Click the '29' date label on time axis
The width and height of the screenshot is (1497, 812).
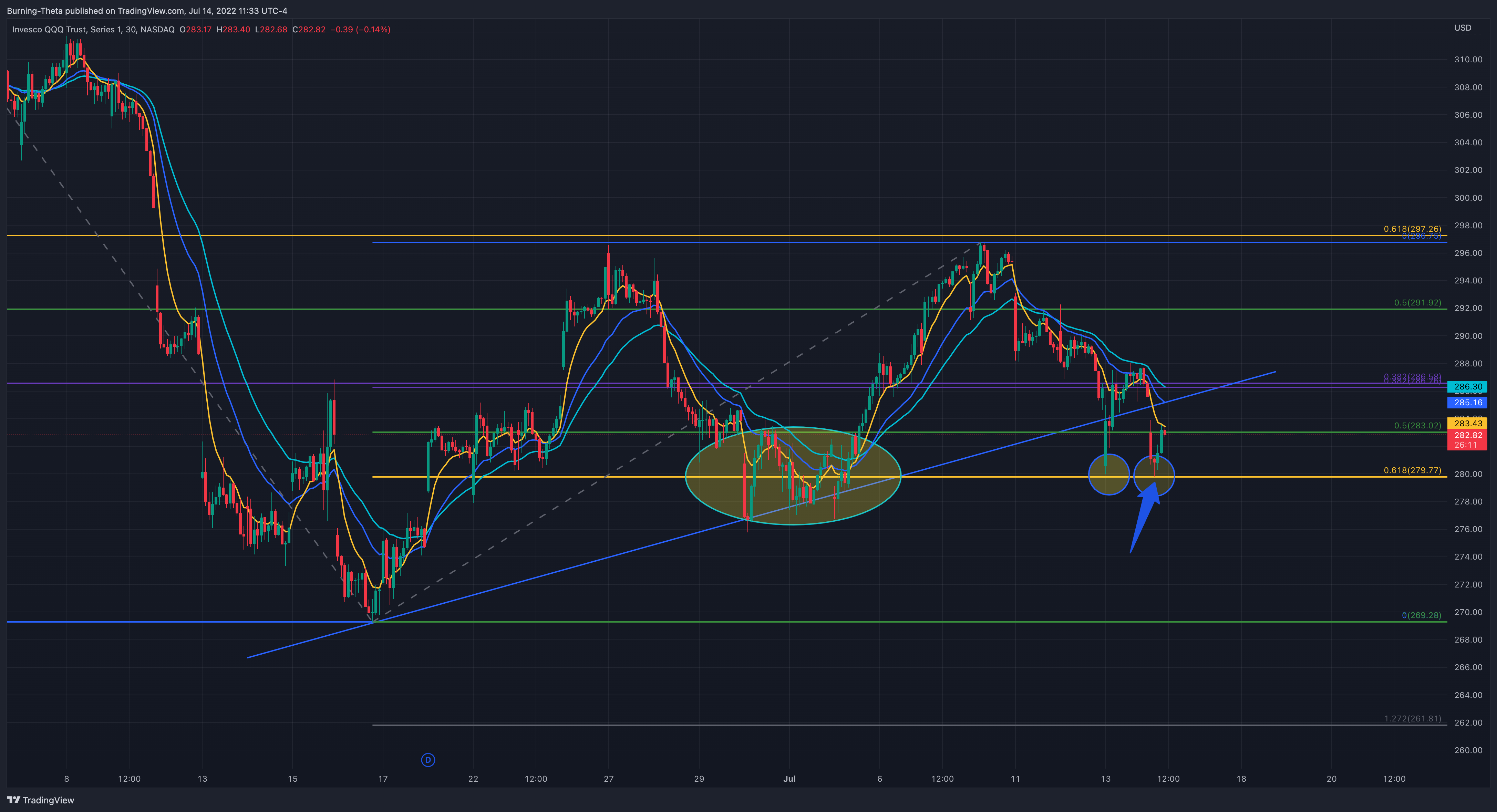pos(699,778)
